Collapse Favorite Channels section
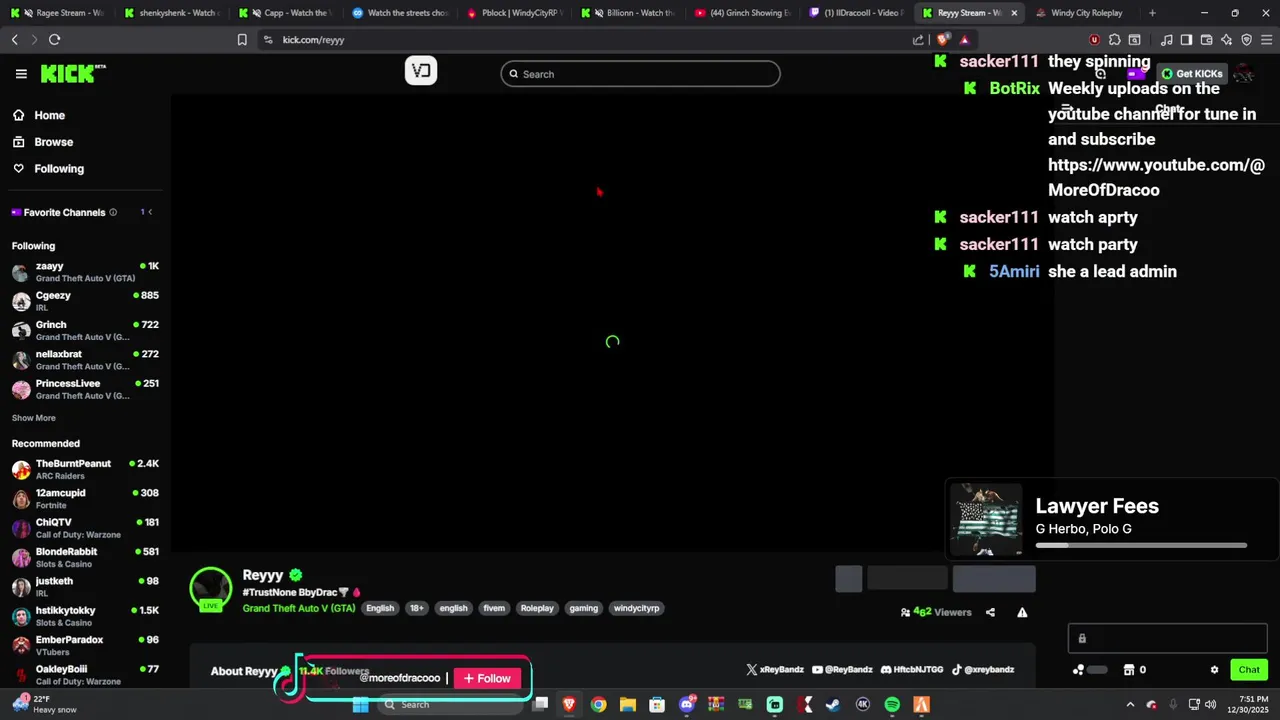Viewport: 1280px width, 720px height. 150,212
